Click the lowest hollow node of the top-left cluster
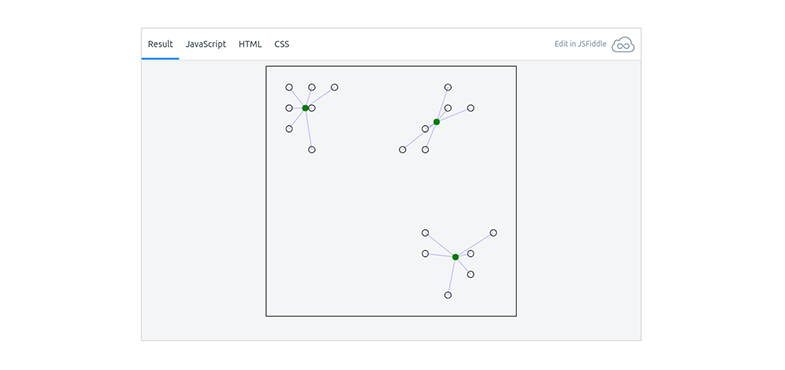This screenshot has height=370, width=785. [312, 150]
